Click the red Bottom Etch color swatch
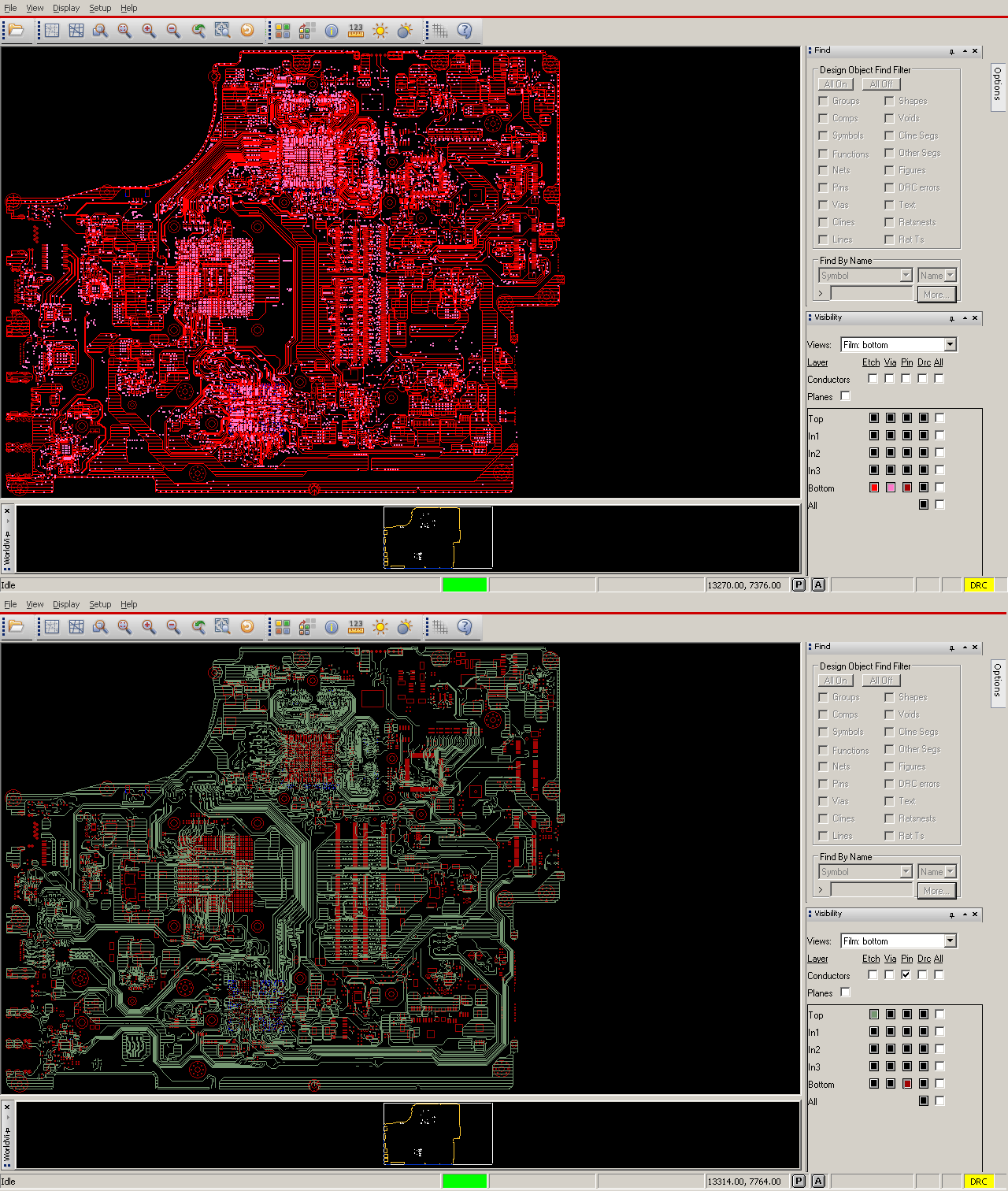This screenshot has height=1191, width=1008. point(874,488)
